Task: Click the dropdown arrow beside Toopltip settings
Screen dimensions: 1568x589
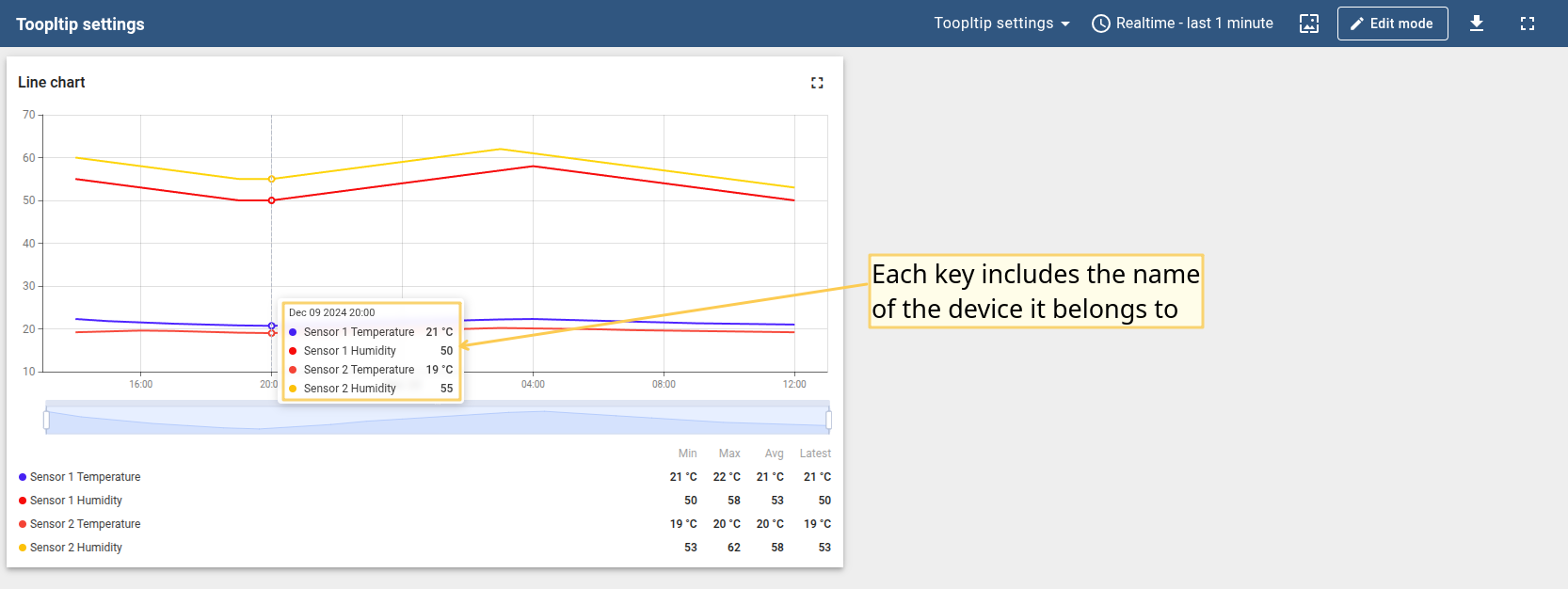Action: [1065, 24]
